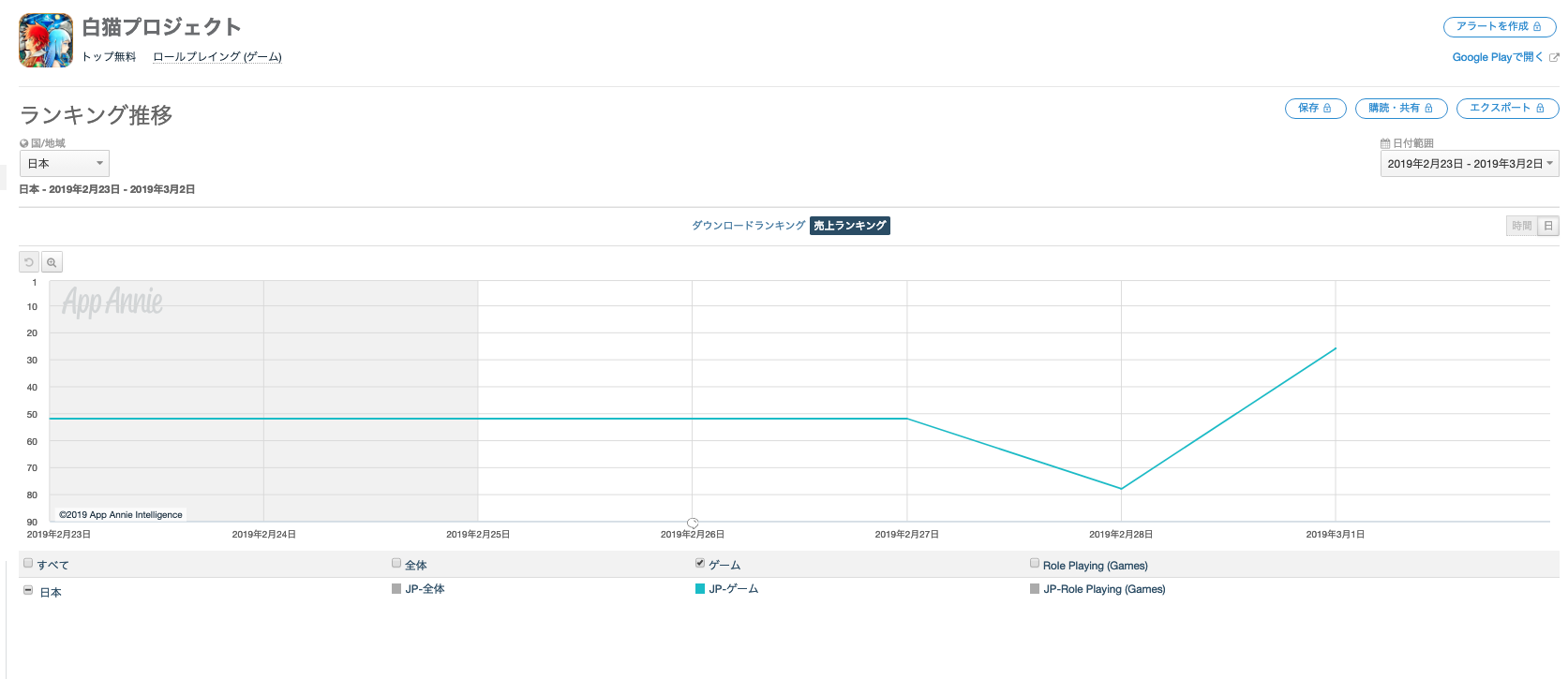
Task: Switch to ダウンロードランキング tab
Action: pos(748,226)
